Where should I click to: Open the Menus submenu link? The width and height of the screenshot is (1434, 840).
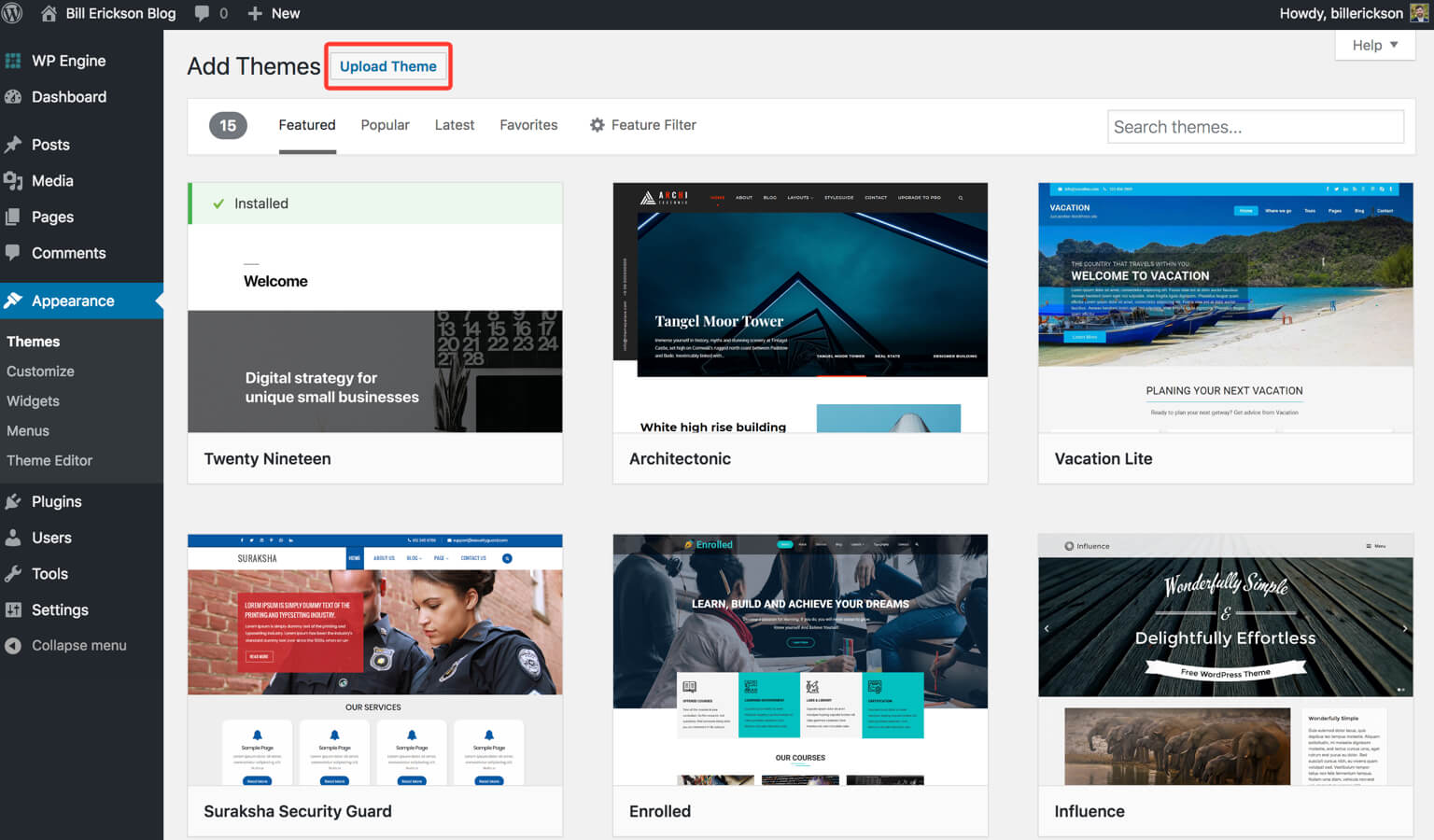click(28, 431)
